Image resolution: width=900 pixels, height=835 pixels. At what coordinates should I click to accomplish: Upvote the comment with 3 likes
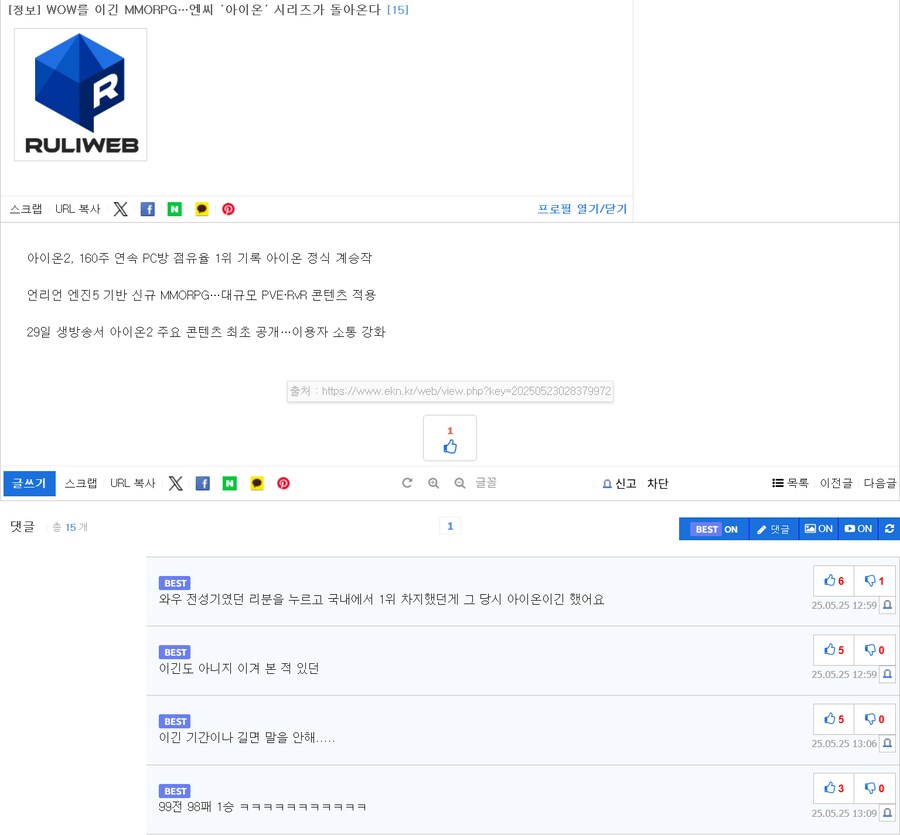[x=834, y=788]
